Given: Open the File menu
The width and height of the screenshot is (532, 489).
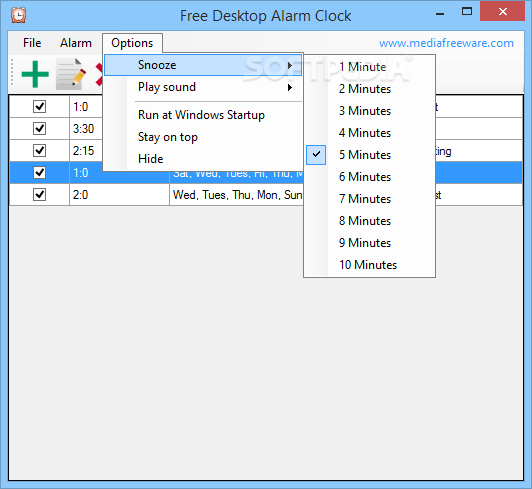Looking at the screenshot, I should pyautogui.click(x=32, y=43).
